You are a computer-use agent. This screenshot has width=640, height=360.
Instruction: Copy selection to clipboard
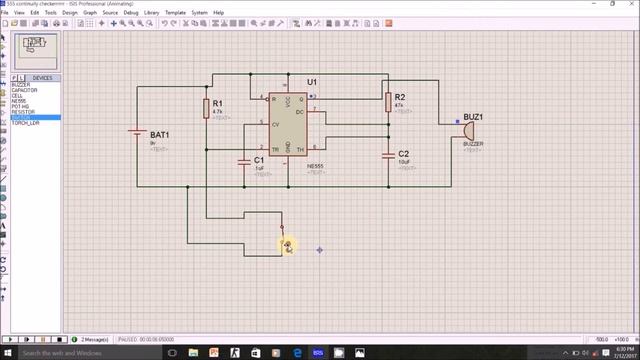[194, 24]
